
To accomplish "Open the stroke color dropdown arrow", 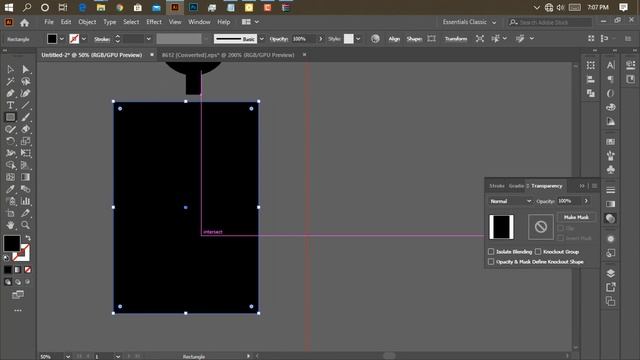I will click(84, 39).
